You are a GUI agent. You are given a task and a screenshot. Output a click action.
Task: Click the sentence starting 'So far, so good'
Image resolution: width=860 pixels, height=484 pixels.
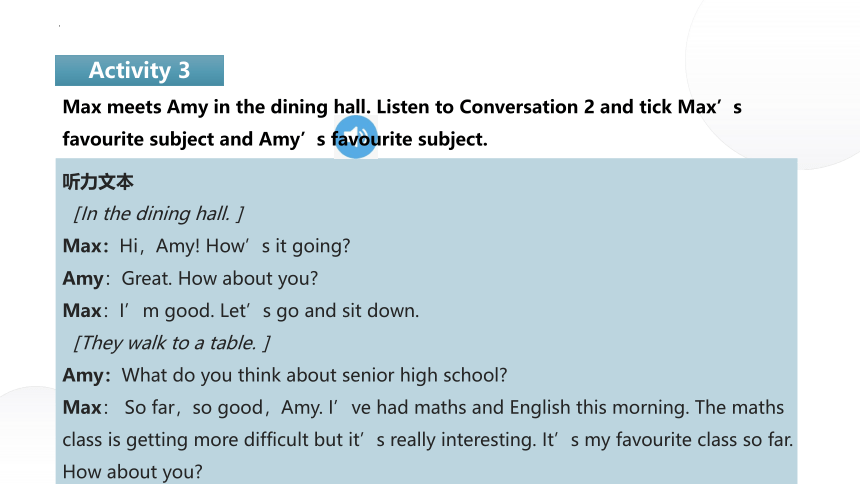coord(224,408)
